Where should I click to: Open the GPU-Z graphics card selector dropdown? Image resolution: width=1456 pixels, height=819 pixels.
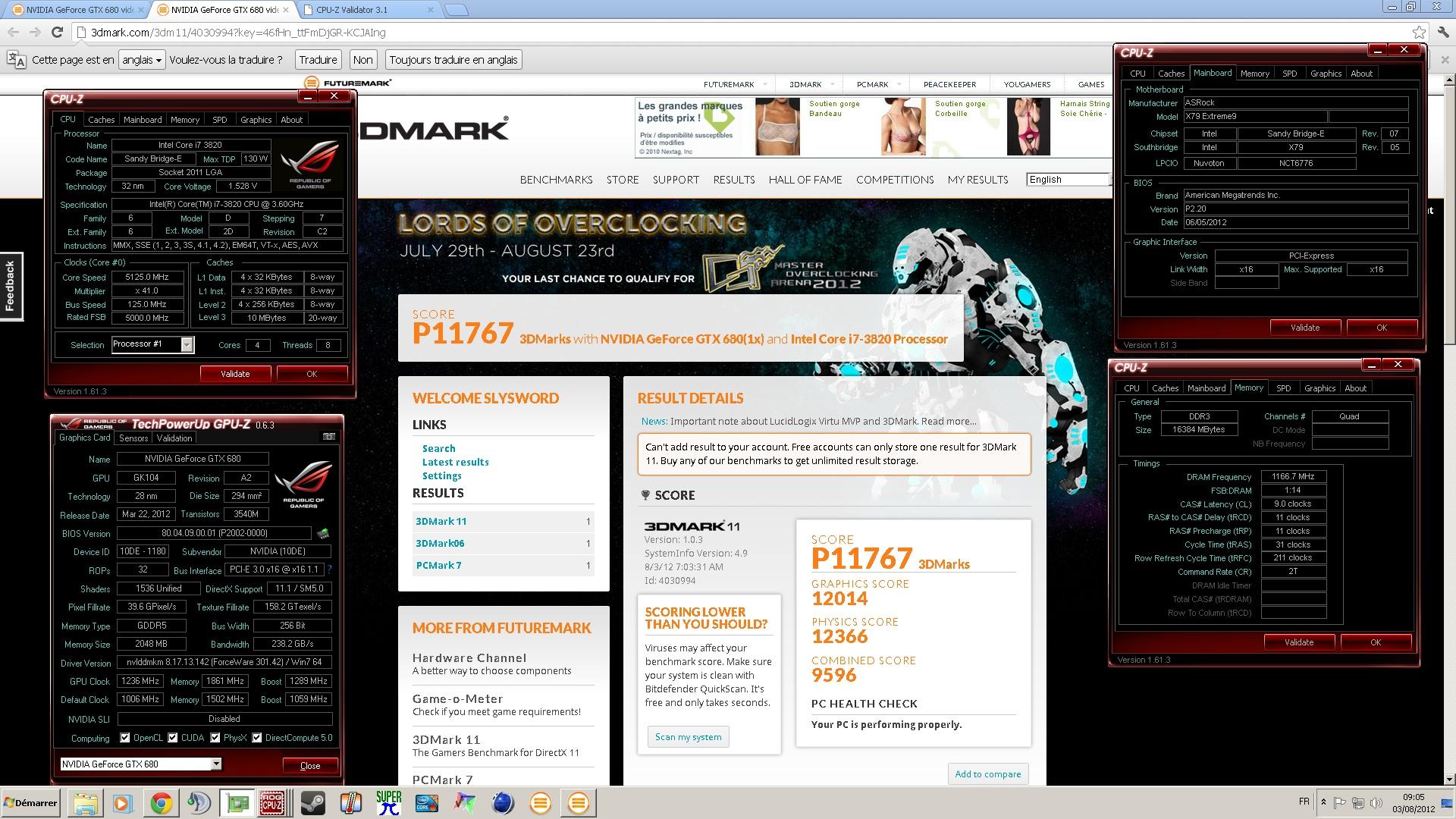coord(140,764)
